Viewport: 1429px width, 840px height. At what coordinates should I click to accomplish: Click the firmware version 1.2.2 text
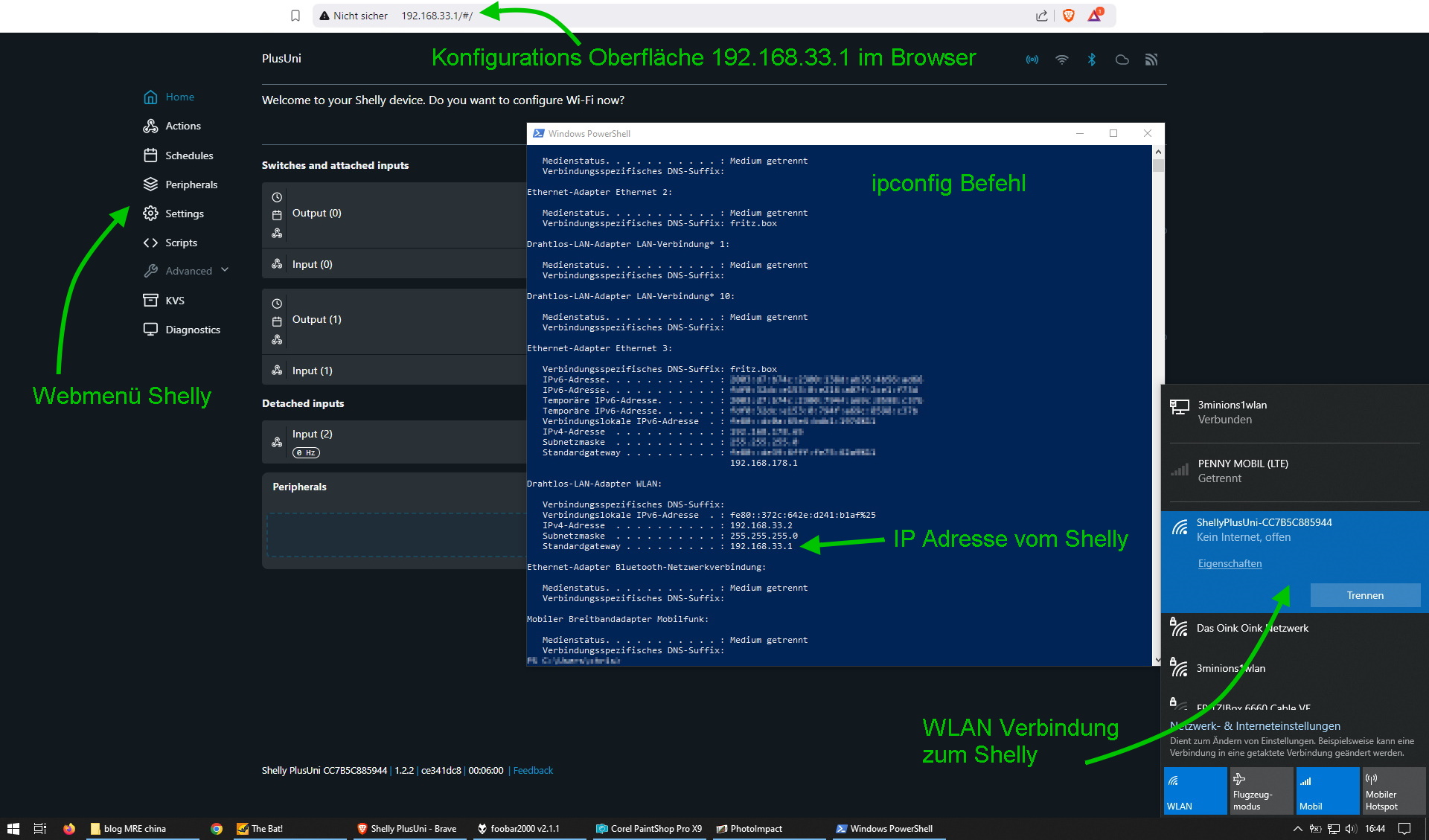click(403, 771)
